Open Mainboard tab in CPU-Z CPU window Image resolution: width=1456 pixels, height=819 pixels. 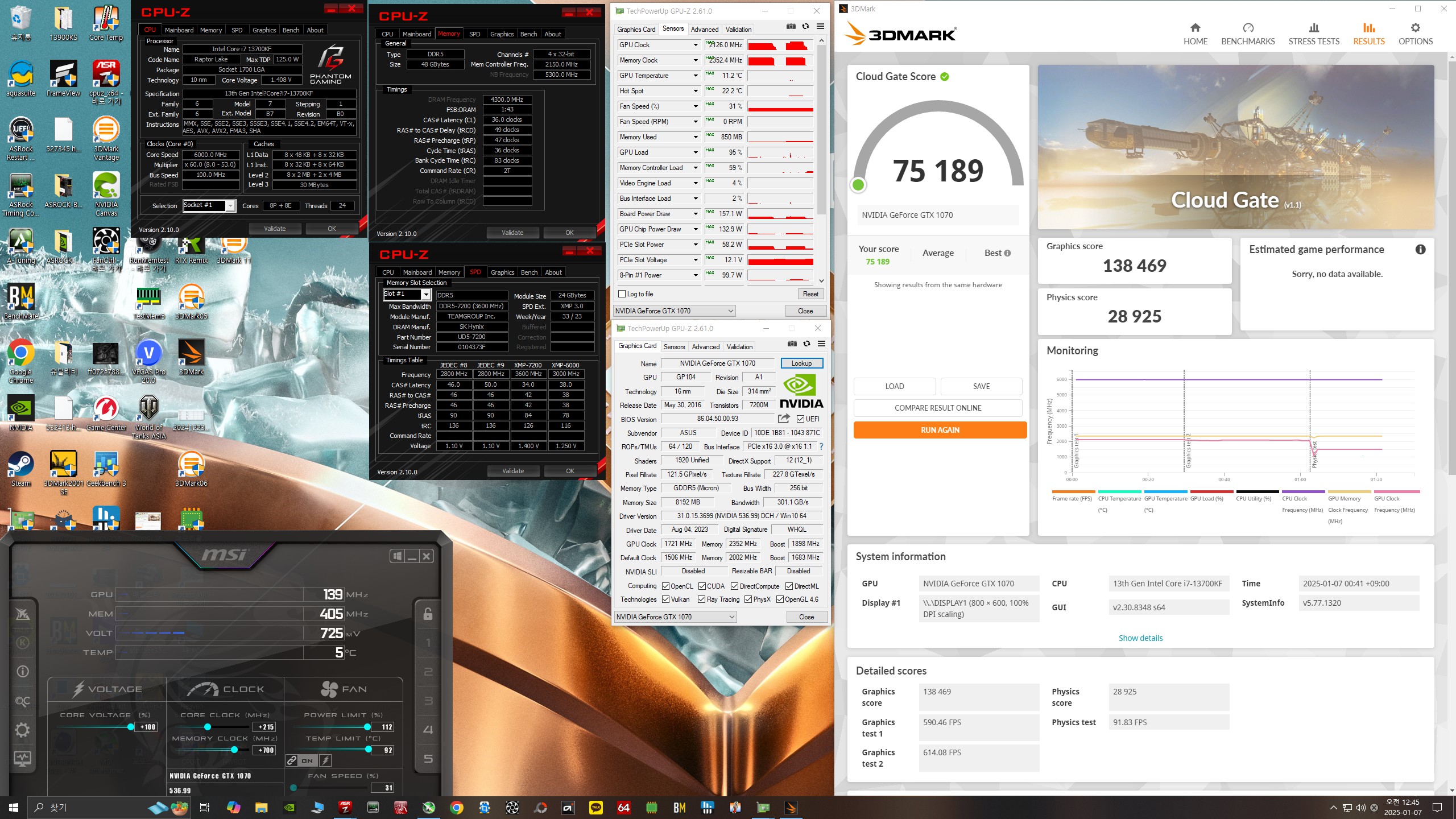(x=179, y=30)
